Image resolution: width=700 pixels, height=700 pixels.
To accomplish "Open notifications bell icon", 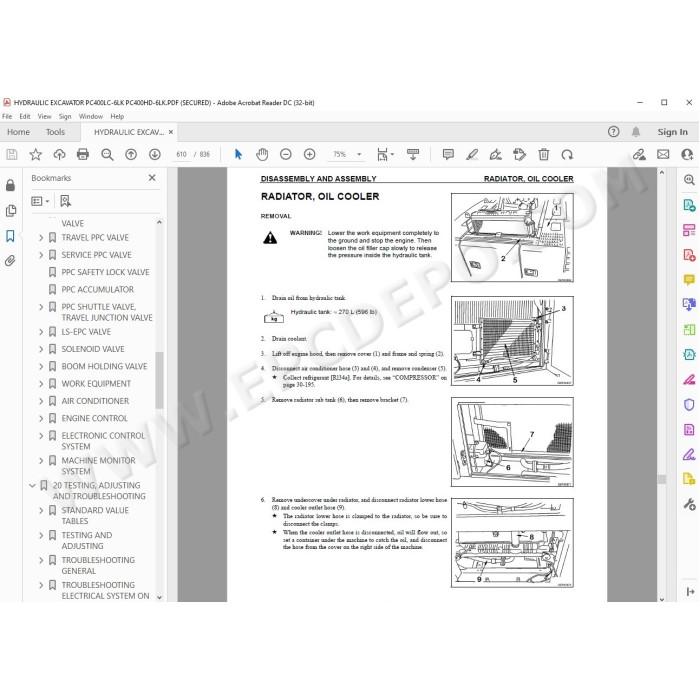I will point(636,132).
